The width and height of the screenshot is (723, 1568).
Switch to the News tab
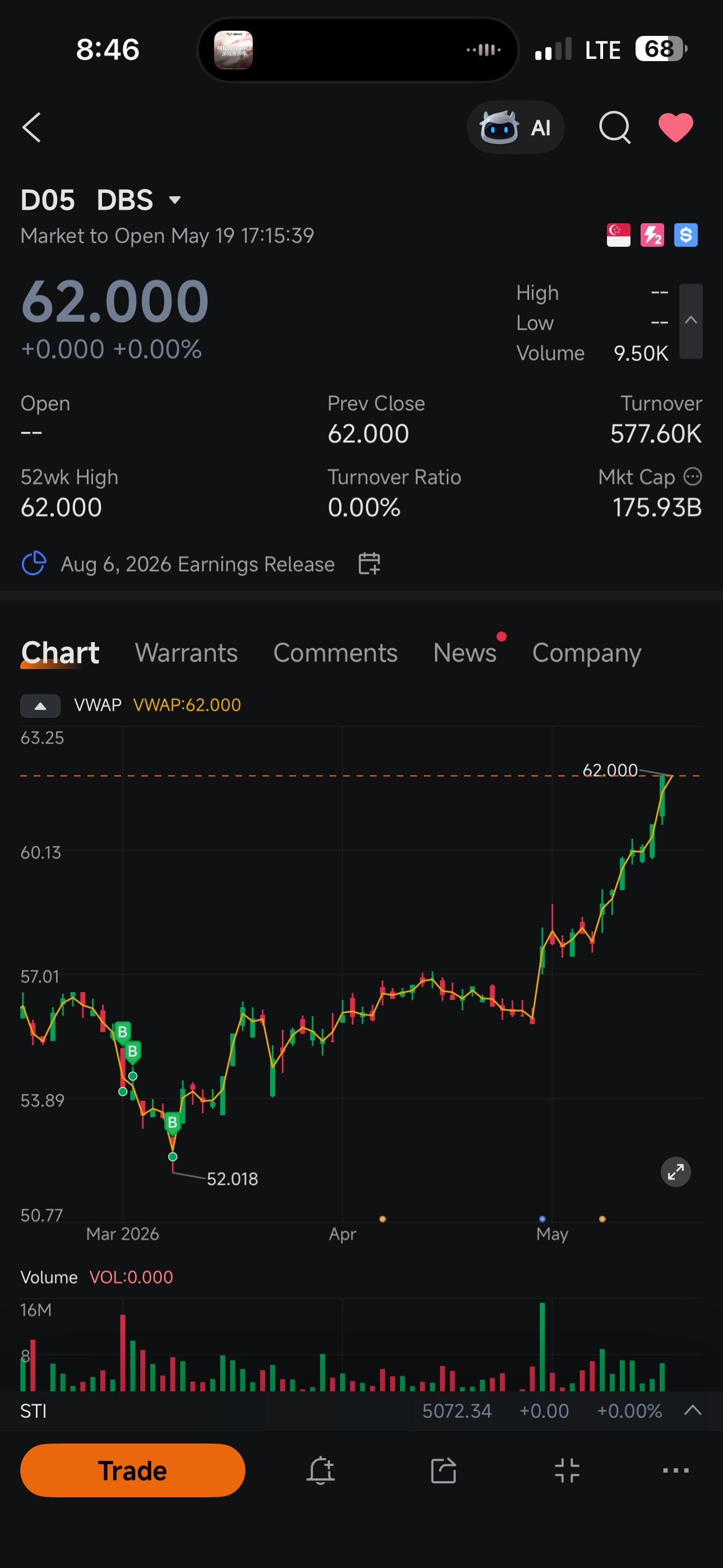[x=465, y=653]
